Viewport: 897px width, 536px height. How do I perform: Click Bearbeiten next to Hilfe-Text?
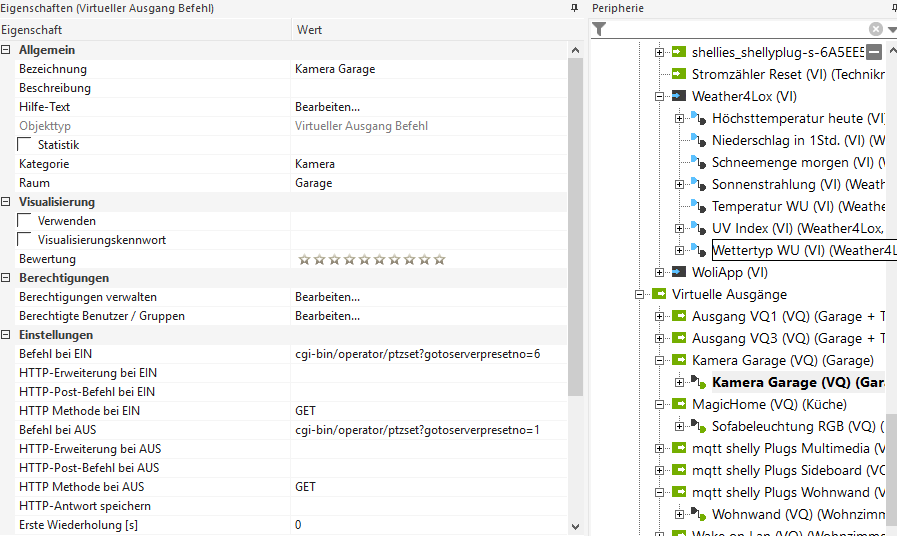click(x=327, y=107)
